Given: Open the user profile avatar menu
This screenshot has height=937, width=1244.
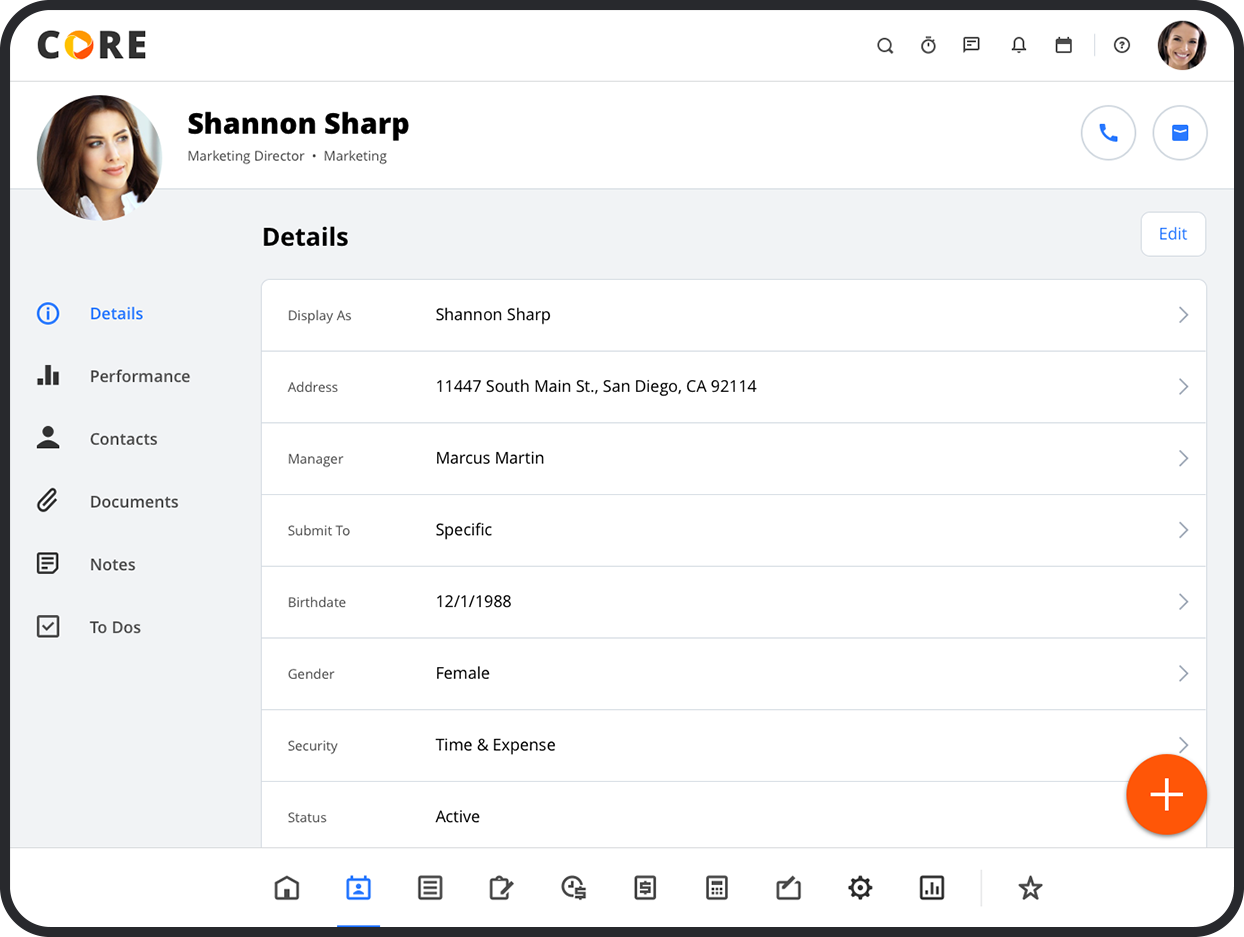Looking at the screenshot, I should pos(1182,45).
